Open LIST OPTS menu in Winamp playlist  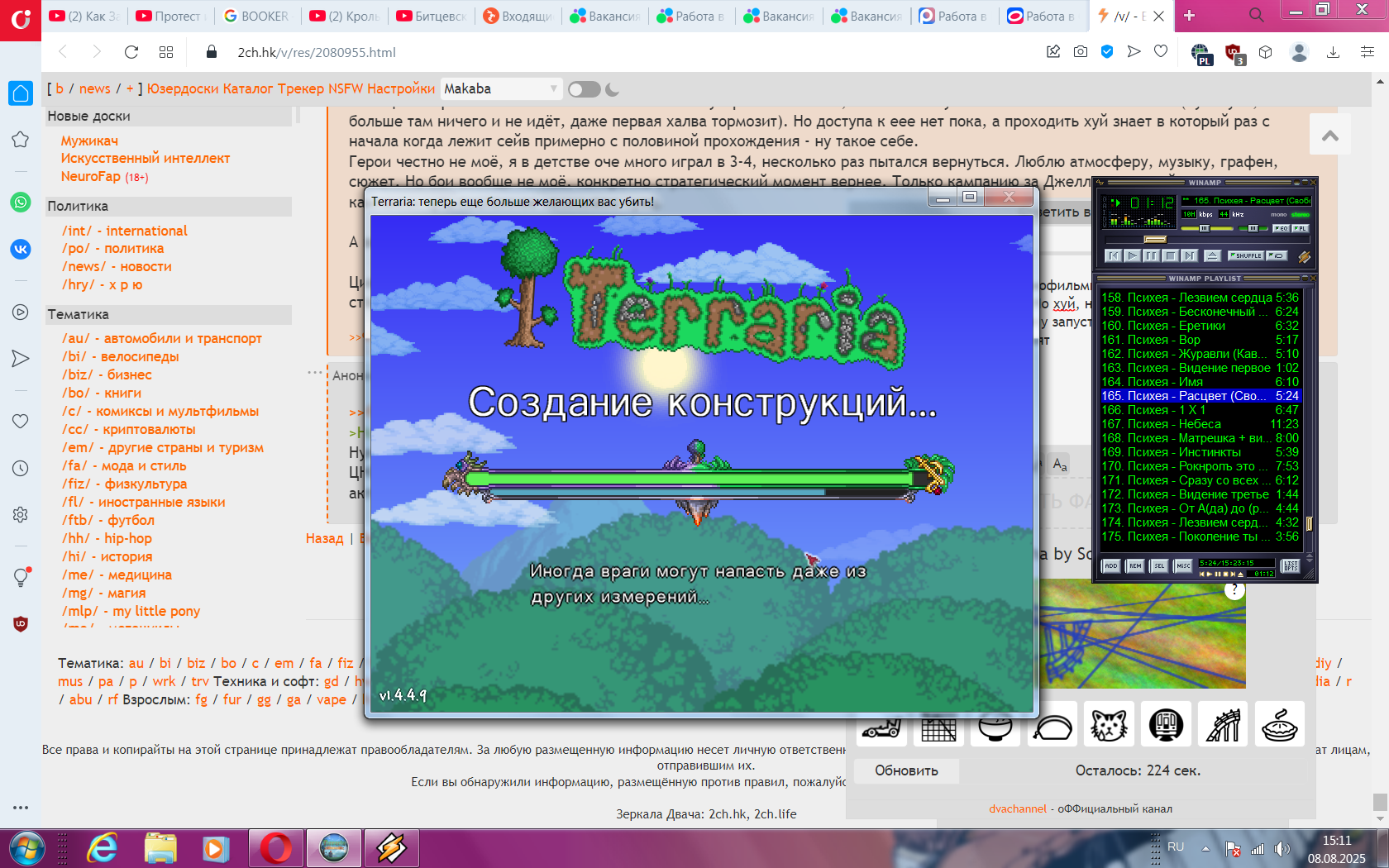click(x=1290, y=566)
